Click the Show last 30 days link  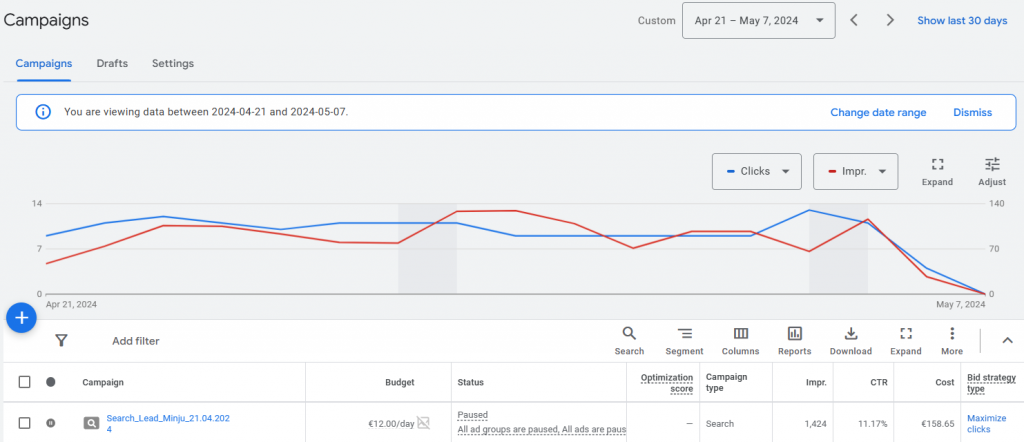tap(962, 20)
